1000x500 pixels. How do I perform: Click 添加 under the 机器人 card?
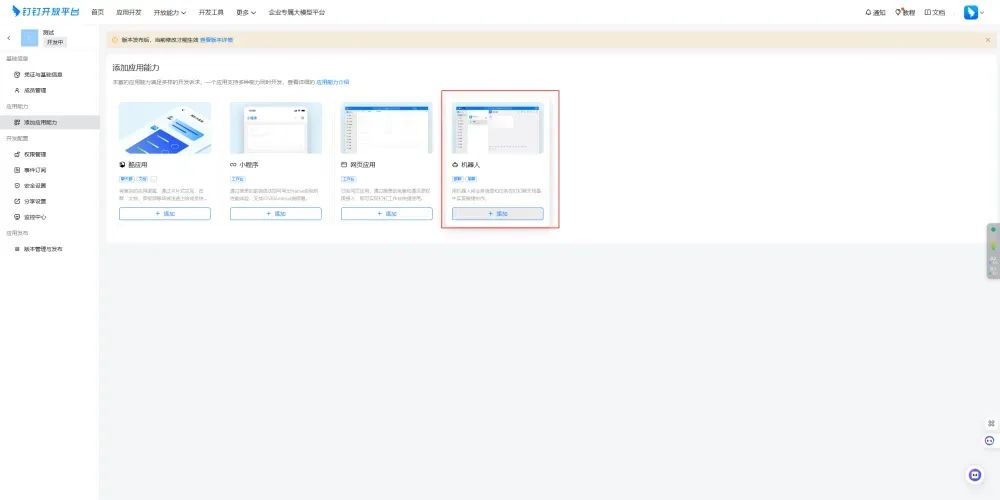pyautogui.click(x=497, y=214)
